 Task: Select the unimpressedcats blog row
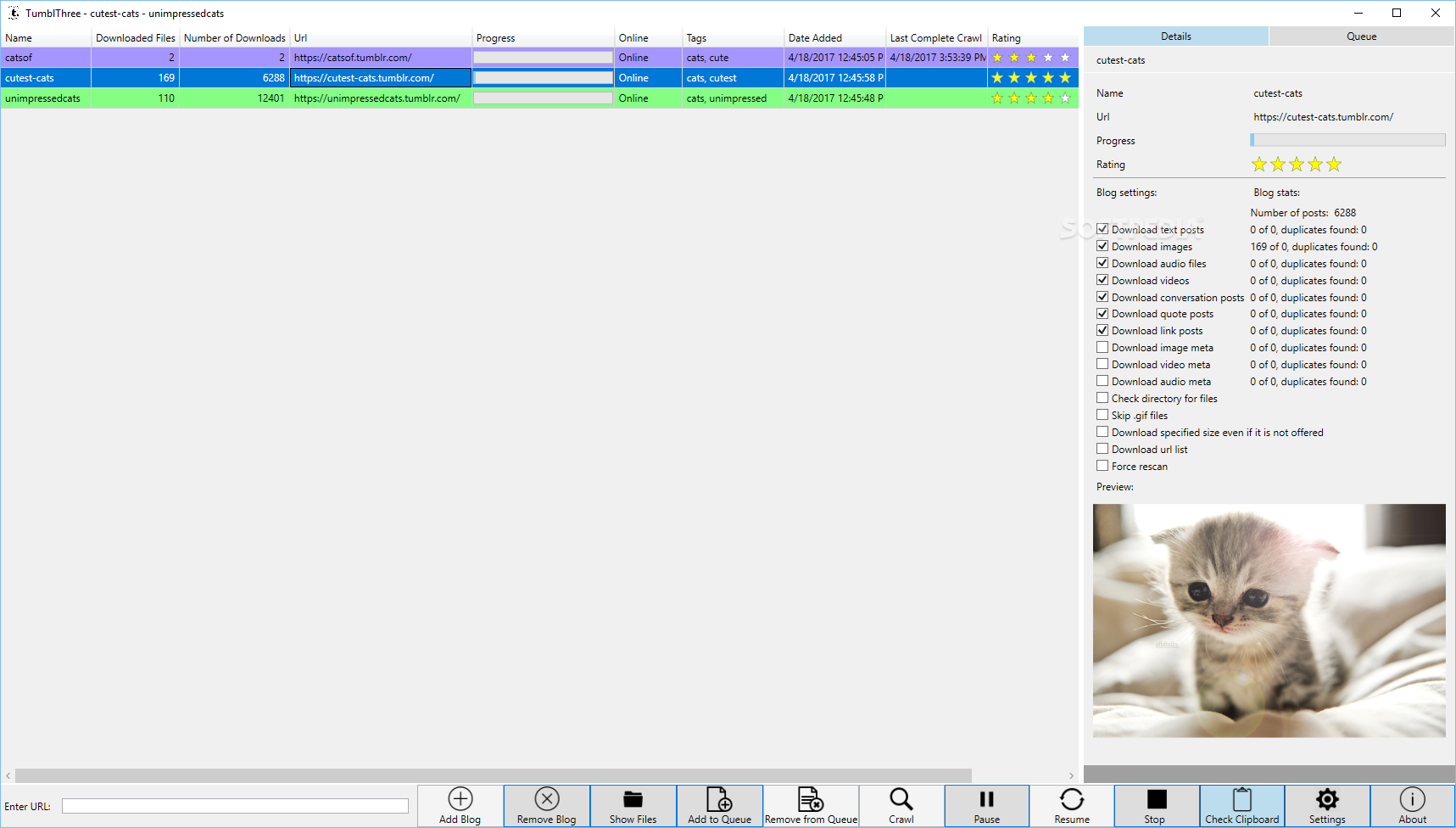539,98
